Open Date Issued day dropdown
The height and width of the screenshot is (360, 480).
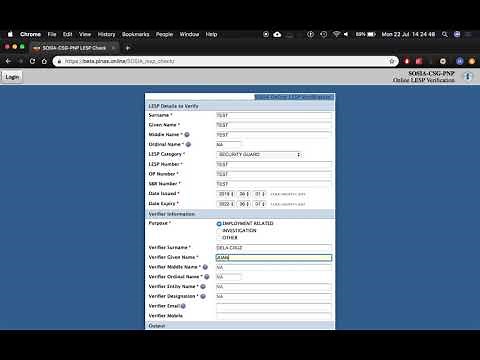click(259, 194)
